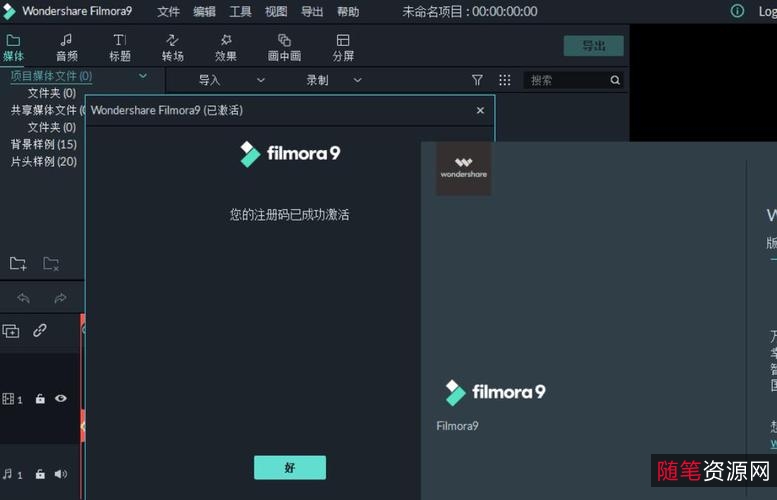777x500 pixels.
Task: Click the add track icon
Action: coord(11,330)
